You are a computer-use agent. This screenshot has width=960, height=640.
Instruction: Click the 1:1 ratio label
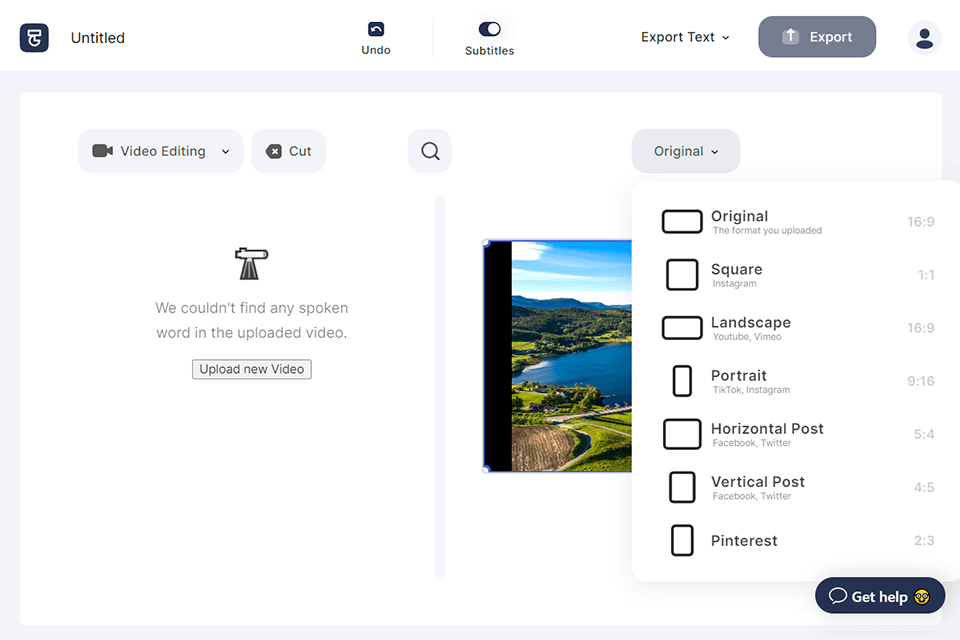pos(926,276)
